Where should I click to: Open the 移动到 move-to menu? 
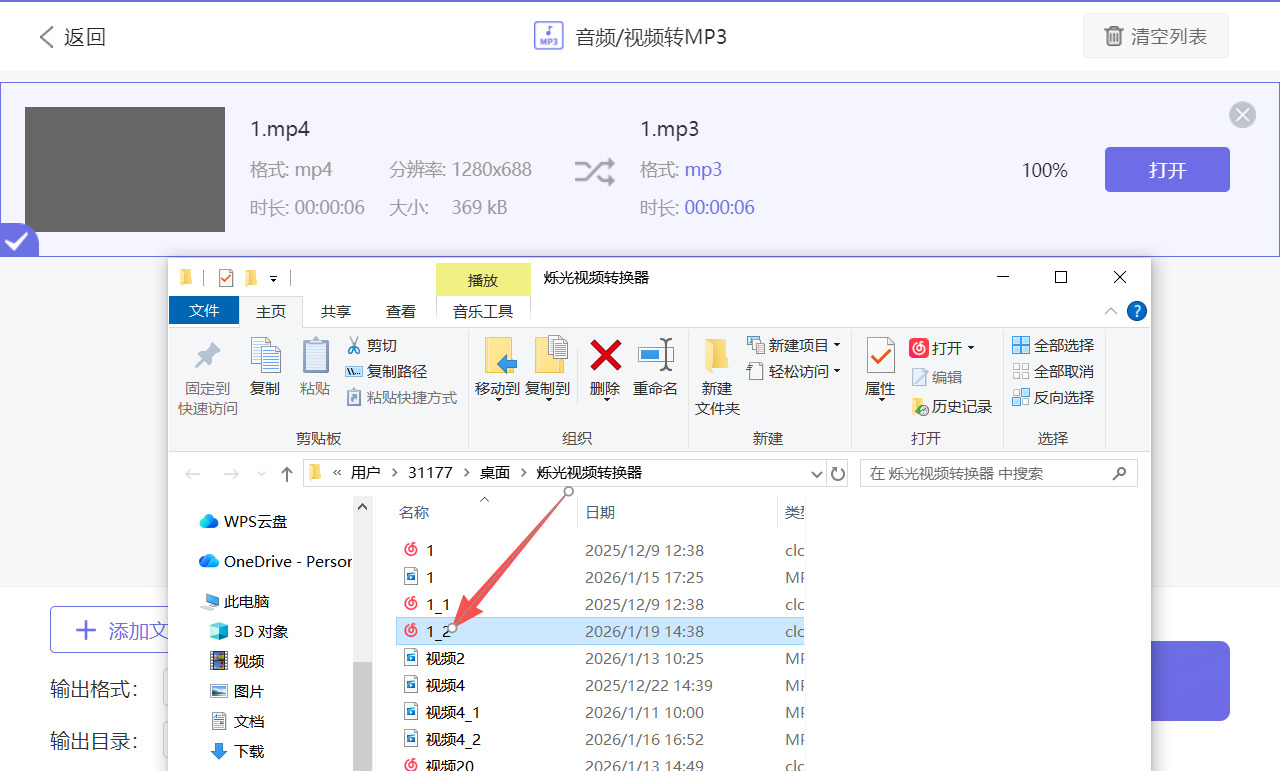[497, 367]
